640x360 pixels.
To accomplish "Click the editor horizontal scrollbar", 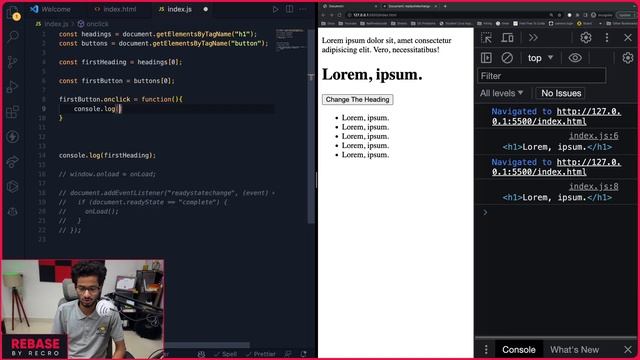I will point(207,345).
